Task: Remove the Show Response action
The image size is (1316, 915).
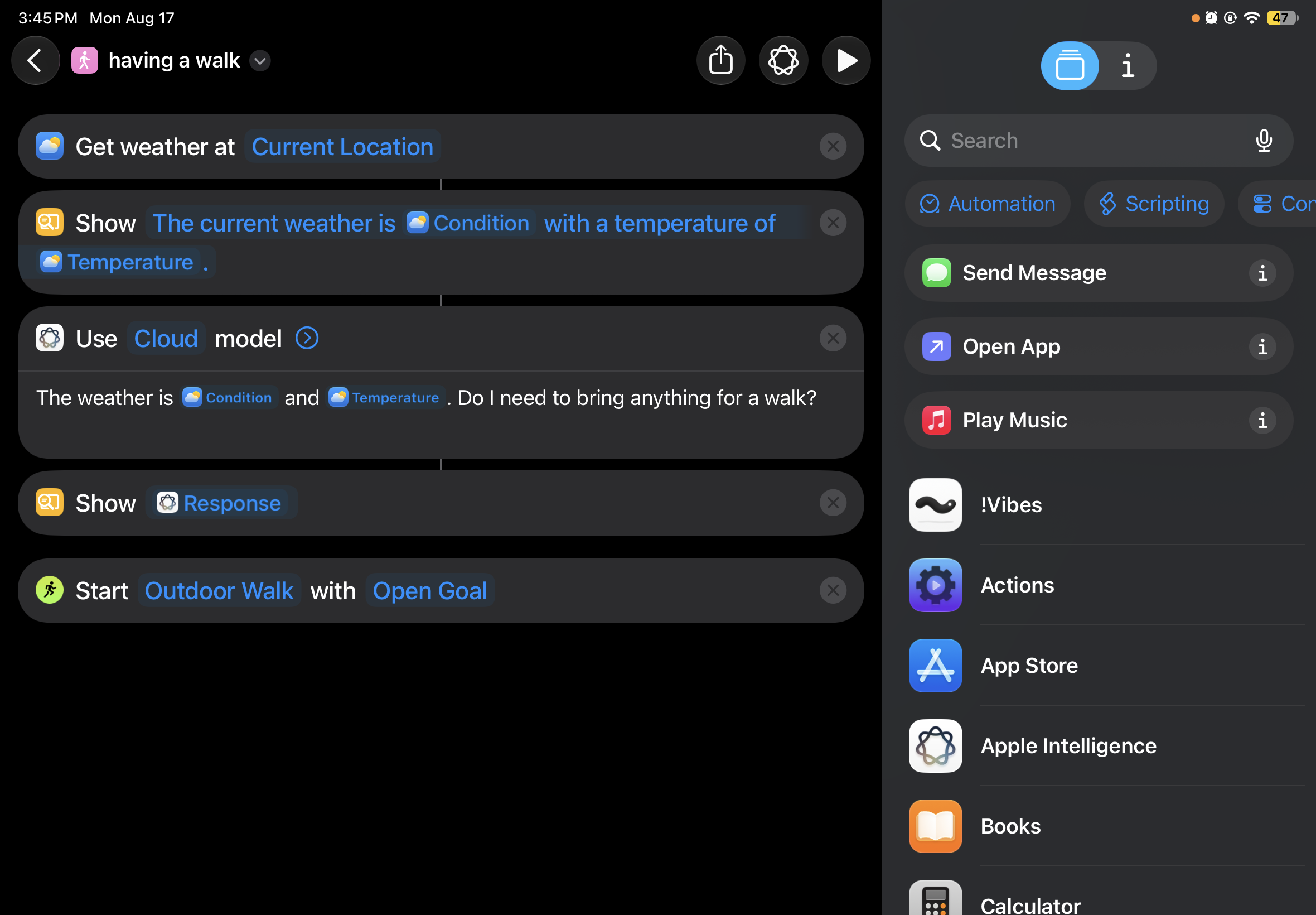Action: pos(833,503)
